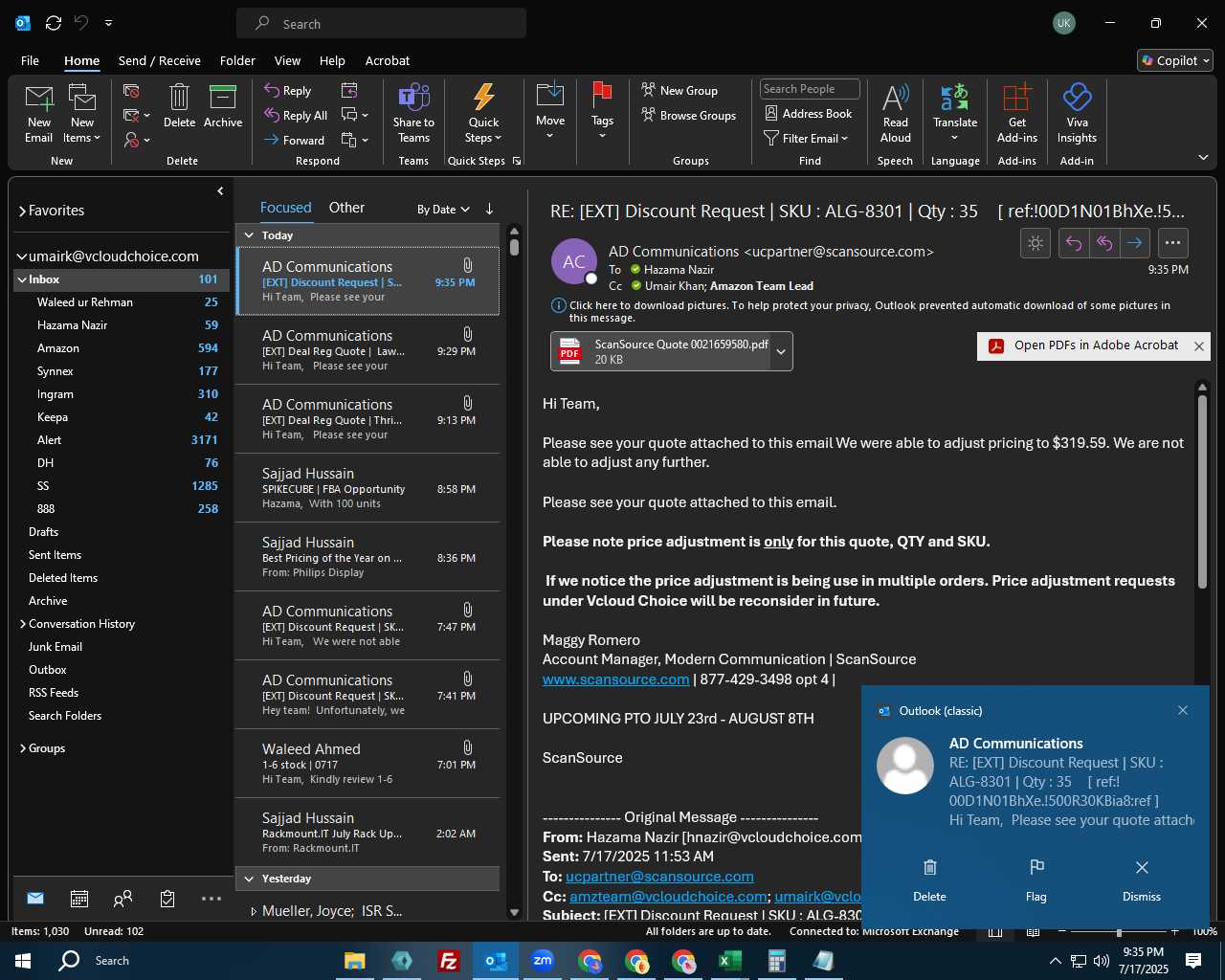Open the Send / Receive tab
This screenshot has height=980, width=1225.
pyautogui.click(x=160, y=60)
